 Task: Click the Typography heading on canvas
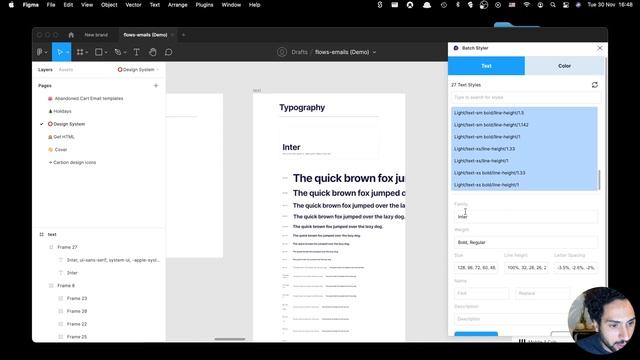(x=302, y=107)
